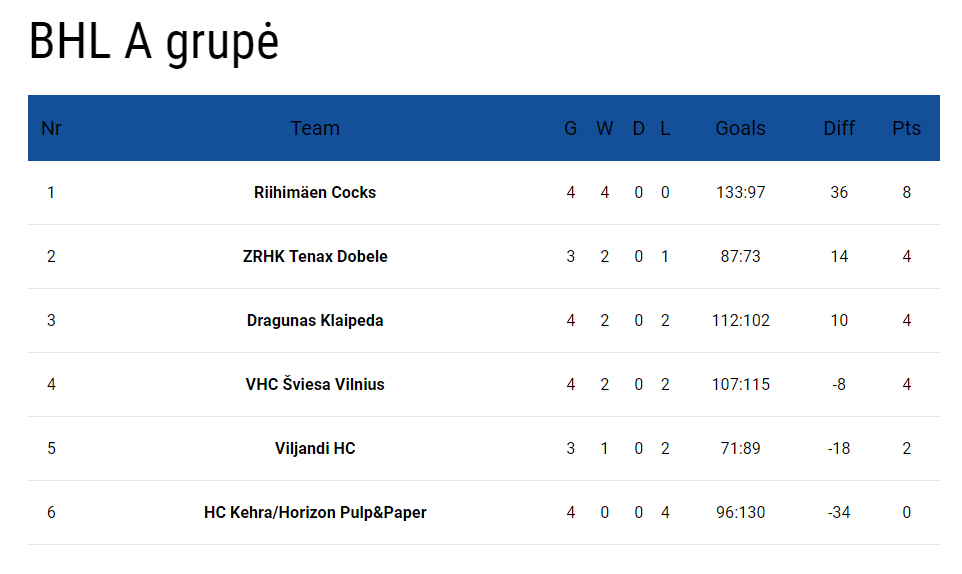This screenshot has height=574, width=962.
Task: Click the 133:97 goals cell
Action: 740,192
